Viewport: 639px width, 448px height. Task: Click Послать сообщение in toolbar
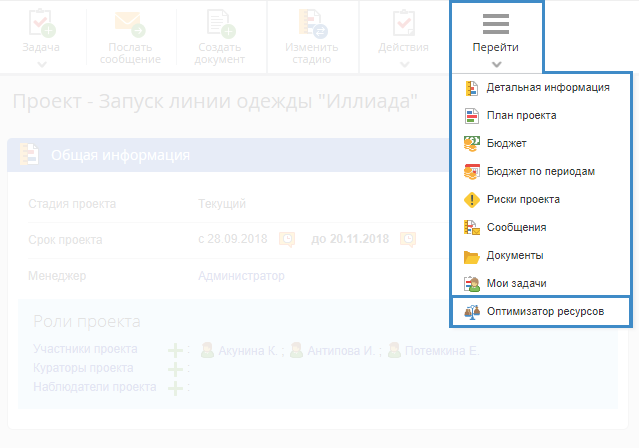click(130, 36)
